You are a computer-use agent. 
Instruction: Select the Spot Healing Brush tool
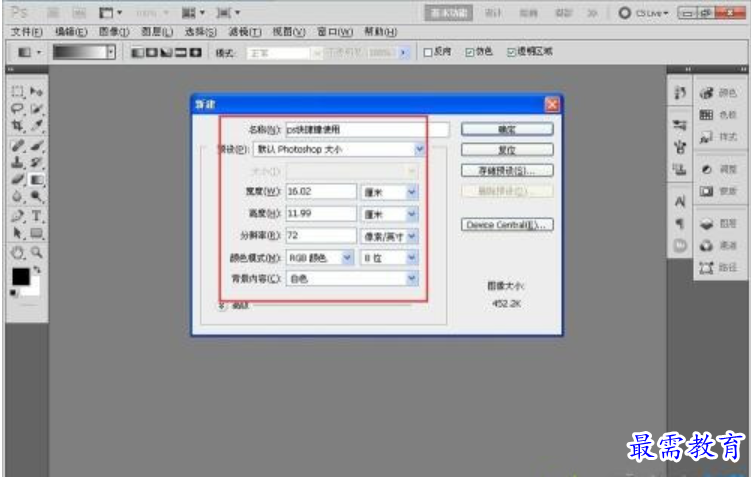17,145
